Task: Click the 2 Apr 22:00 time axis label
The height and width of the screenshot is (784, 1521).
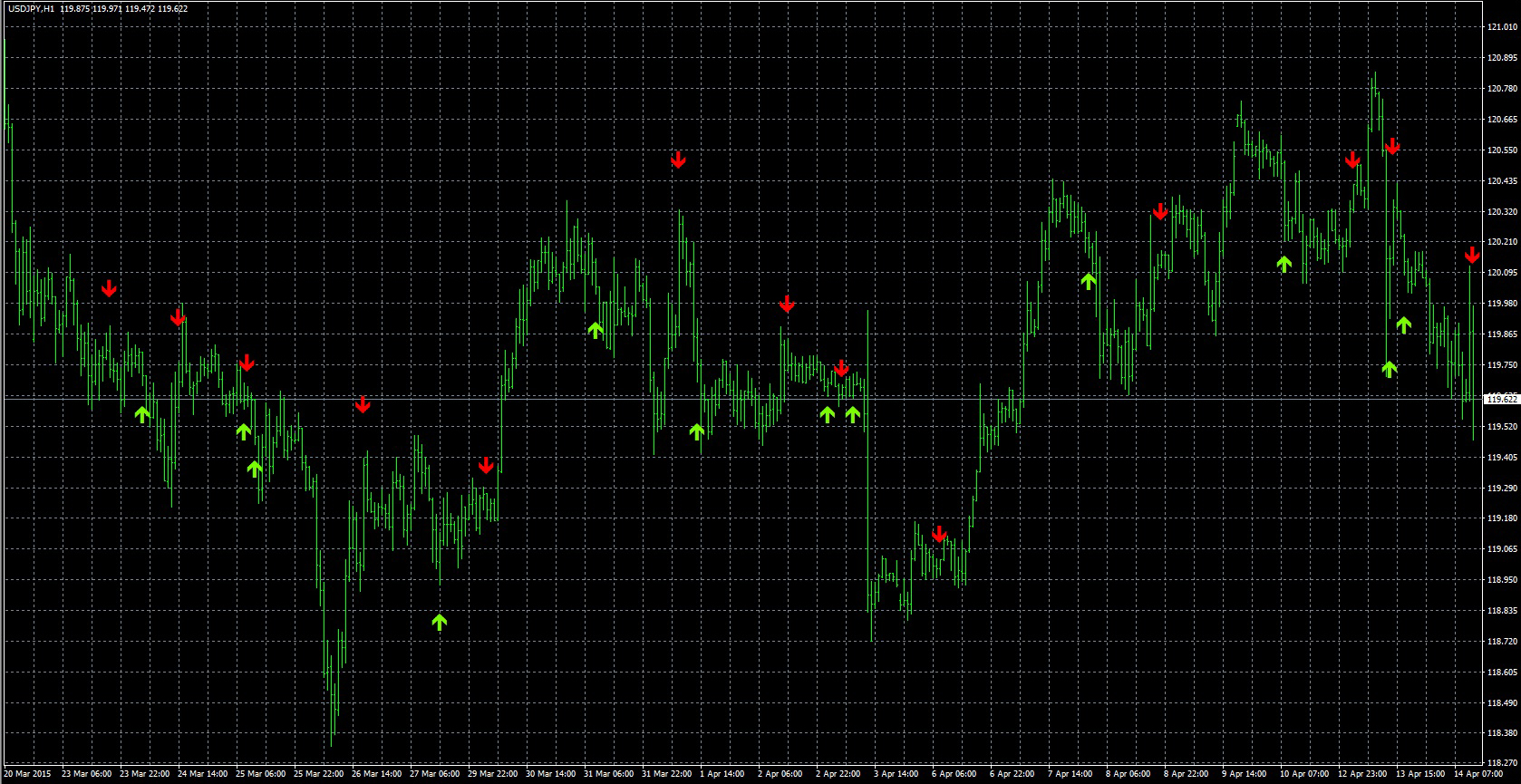Action: click(838, 774)
